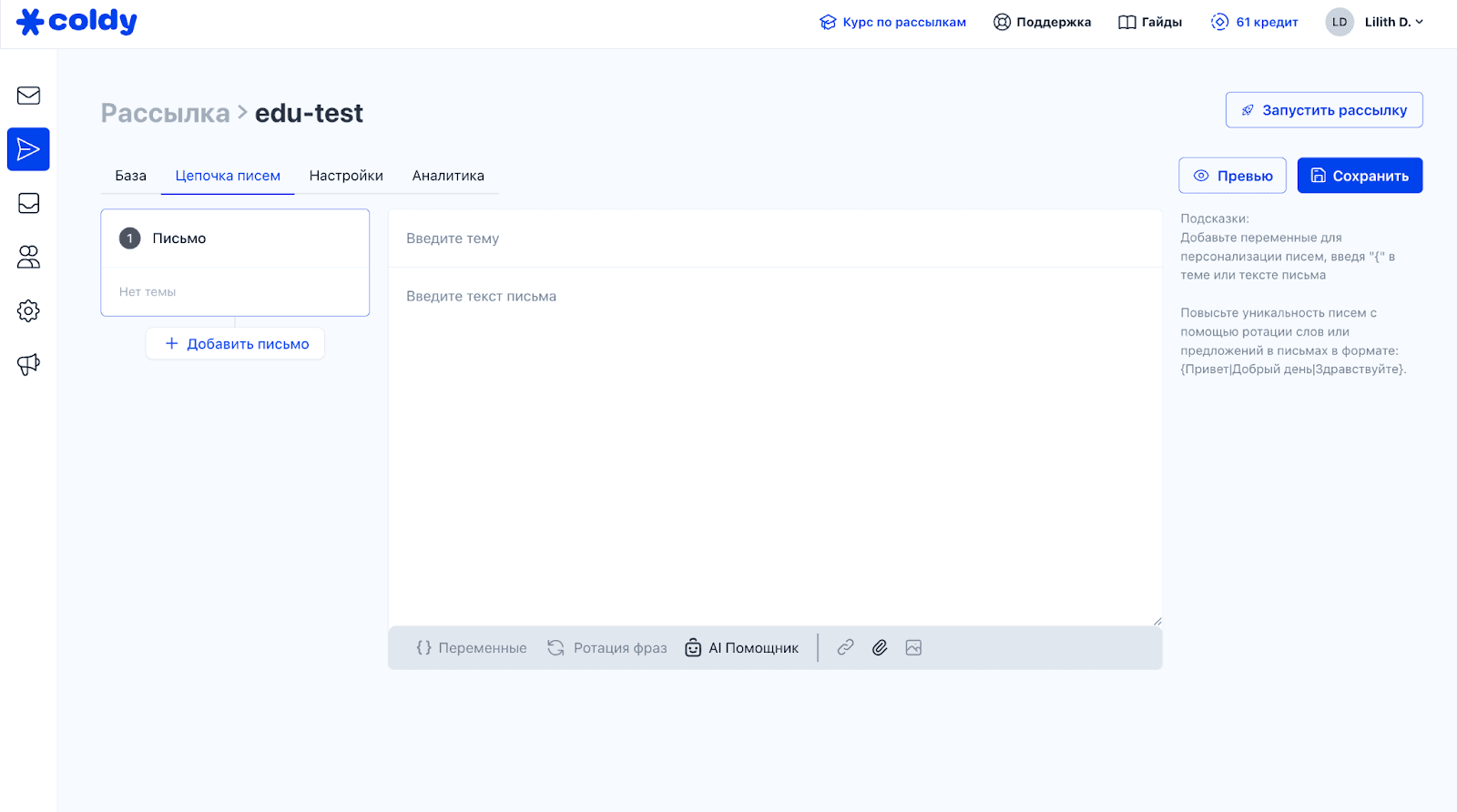Click the Сохранить button
Image resolution: width=1457 pixels, height=812 pixels.
(1359, 176)
